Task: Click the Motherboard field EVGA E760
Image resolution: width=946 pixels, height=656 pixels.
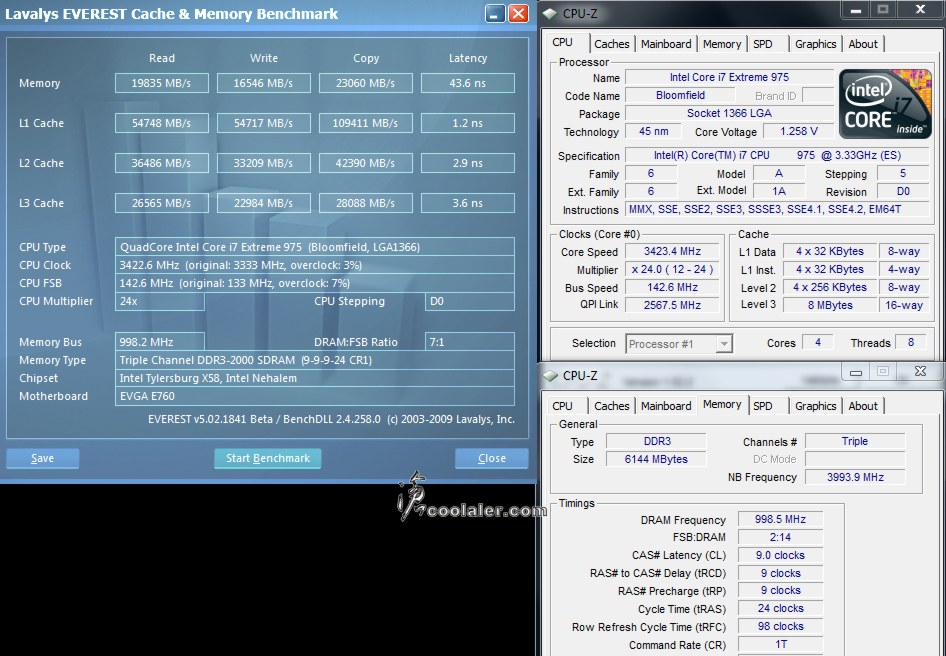Action: coord(315,396)
